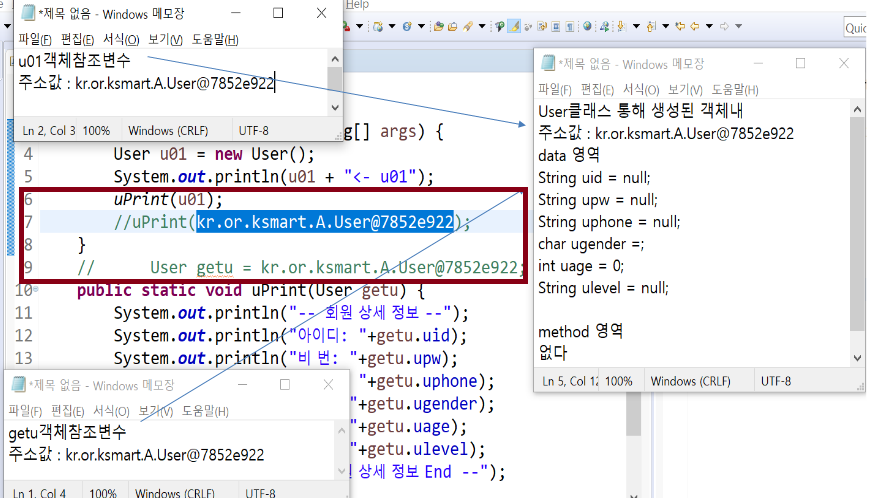Viewport: 884px width, 498px height.
Task: Open Forward navigation history dropdown
Action: pos(738,27)
